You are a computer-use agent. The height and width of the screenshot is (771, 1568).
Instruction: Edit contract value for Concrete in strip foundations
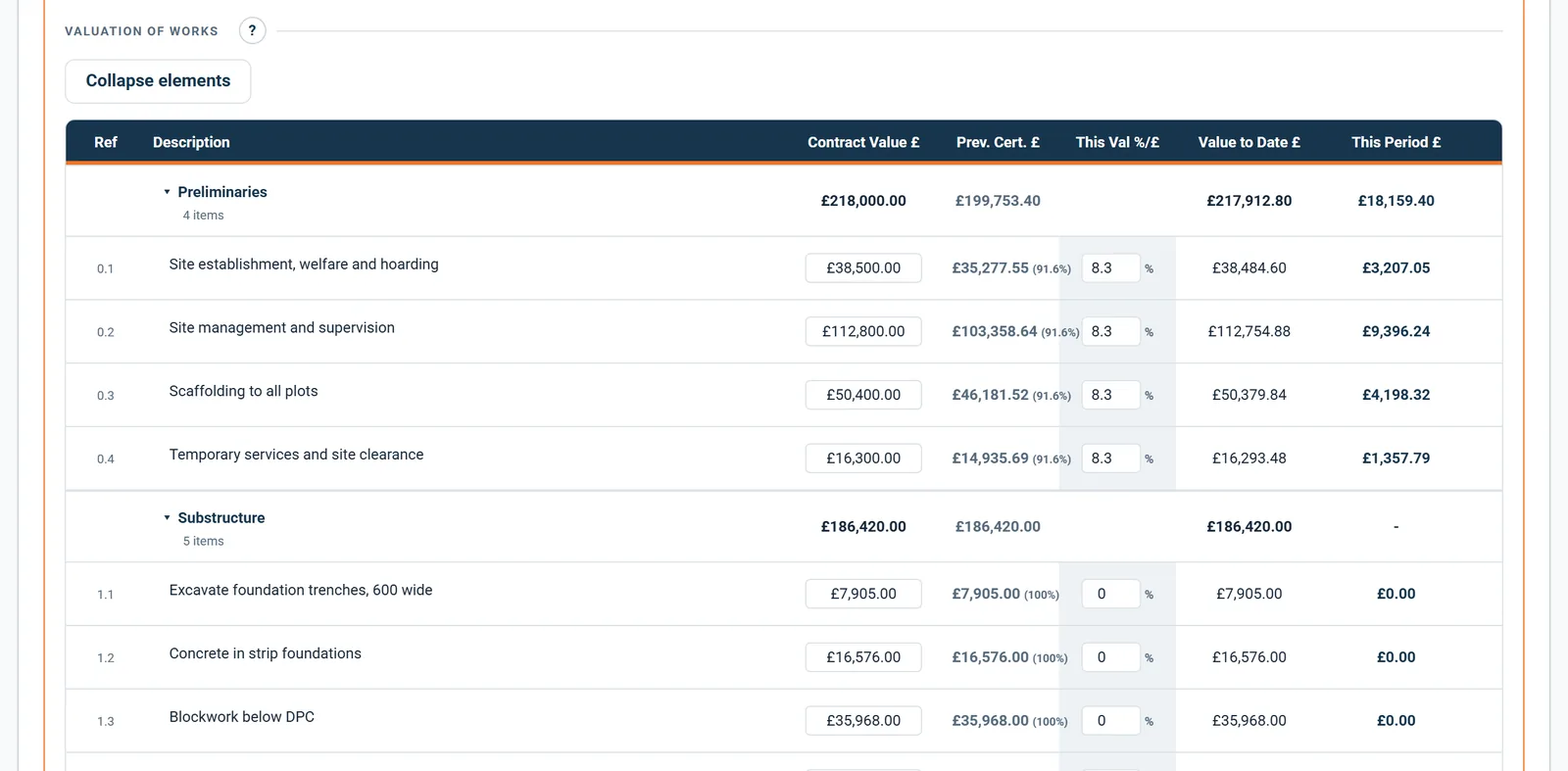pyautogui.click(x=863, y=657)
